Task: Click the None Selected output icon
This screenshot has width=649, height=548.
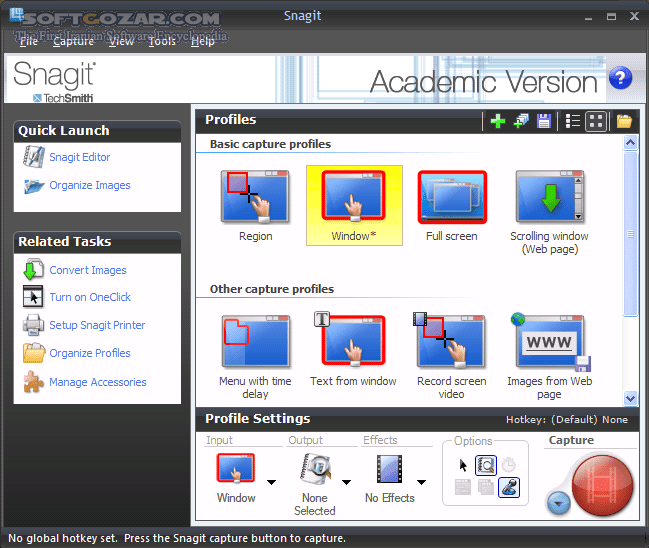Action: tap(315, 469)
